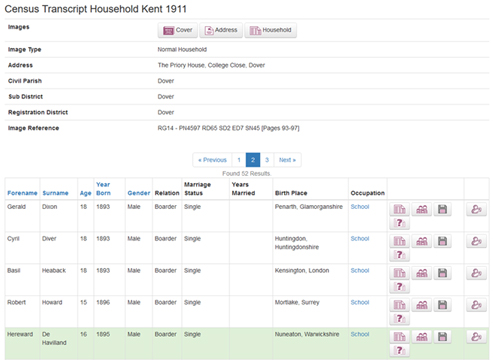
Task: Sort table by Forename column
Action: [x=22, y=193]
